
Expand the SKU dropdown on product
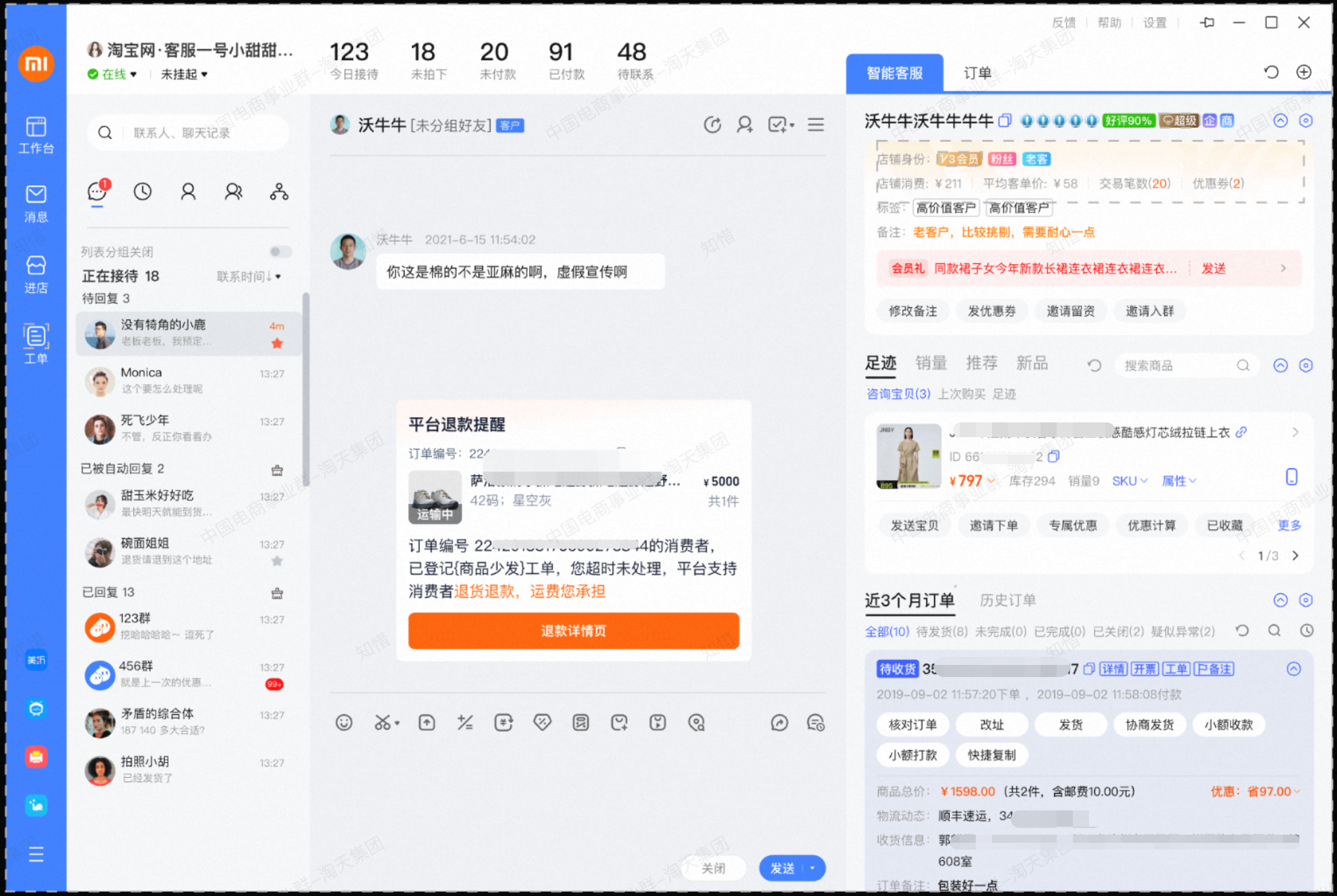click(x=1129, y=481)
